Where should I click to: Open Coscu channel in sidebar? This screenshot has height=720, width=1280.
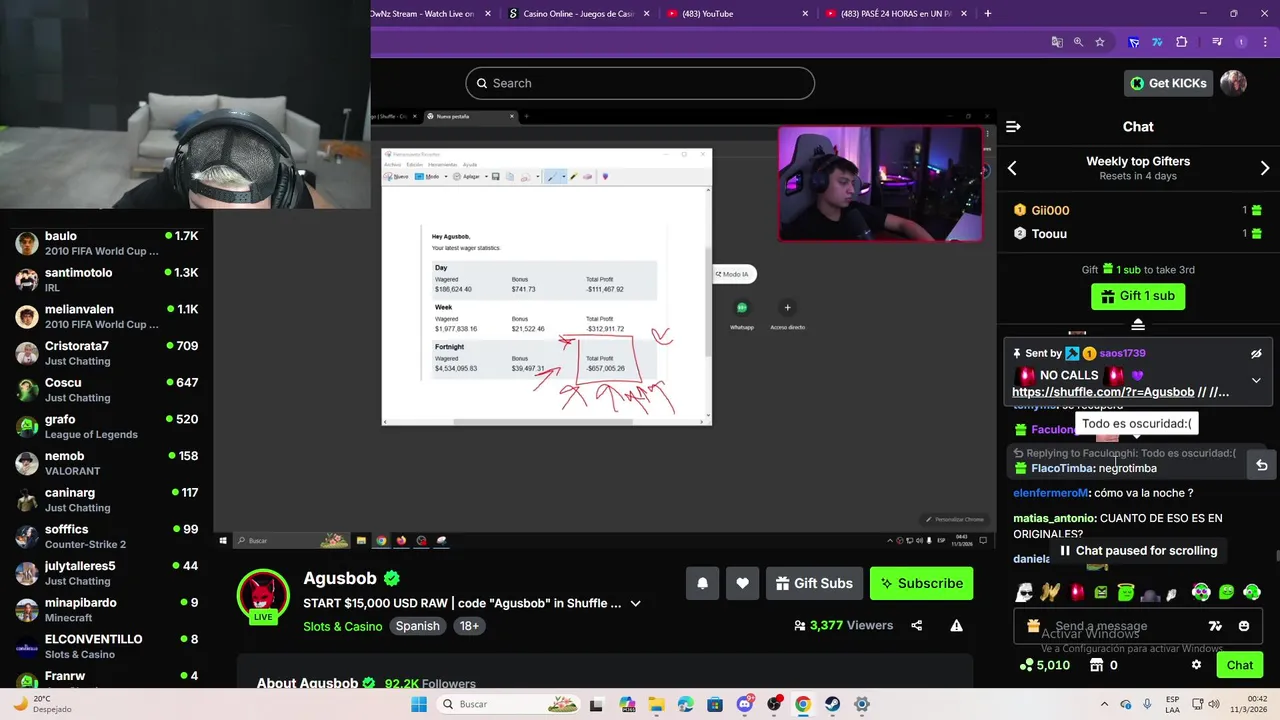point(106,390)
